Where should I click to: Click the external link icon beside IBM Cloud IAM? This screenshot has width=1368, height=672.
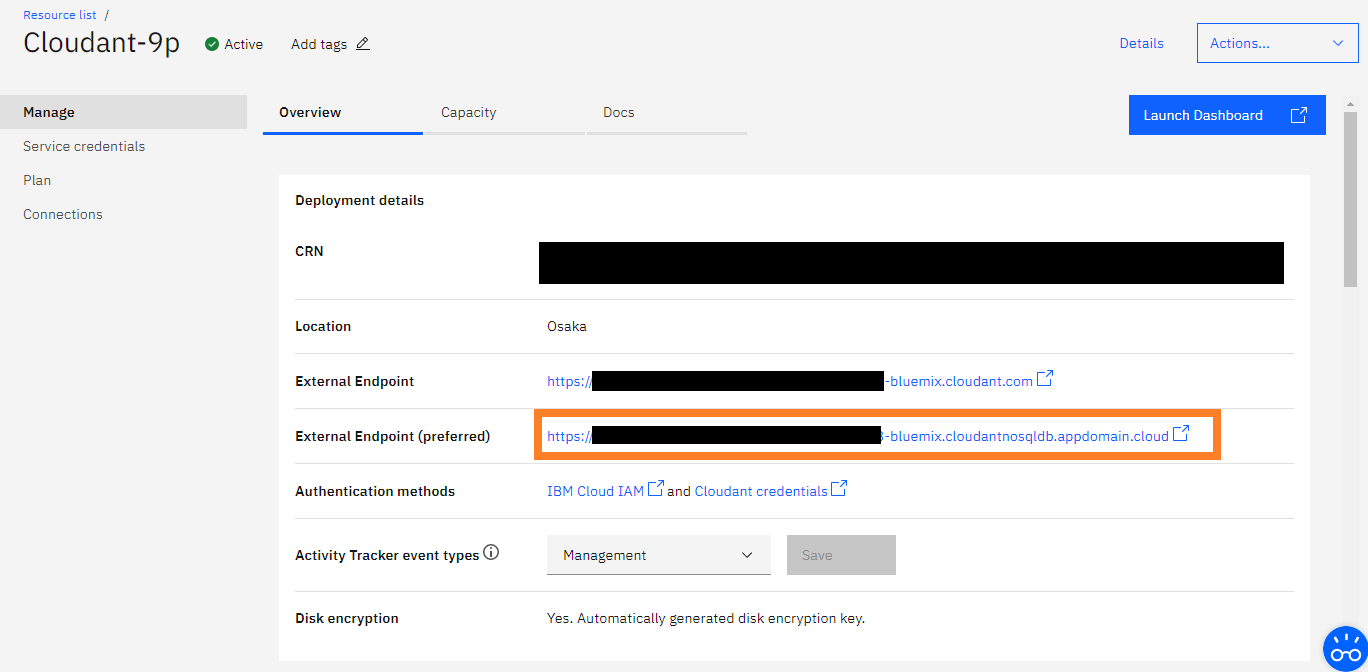656,489
